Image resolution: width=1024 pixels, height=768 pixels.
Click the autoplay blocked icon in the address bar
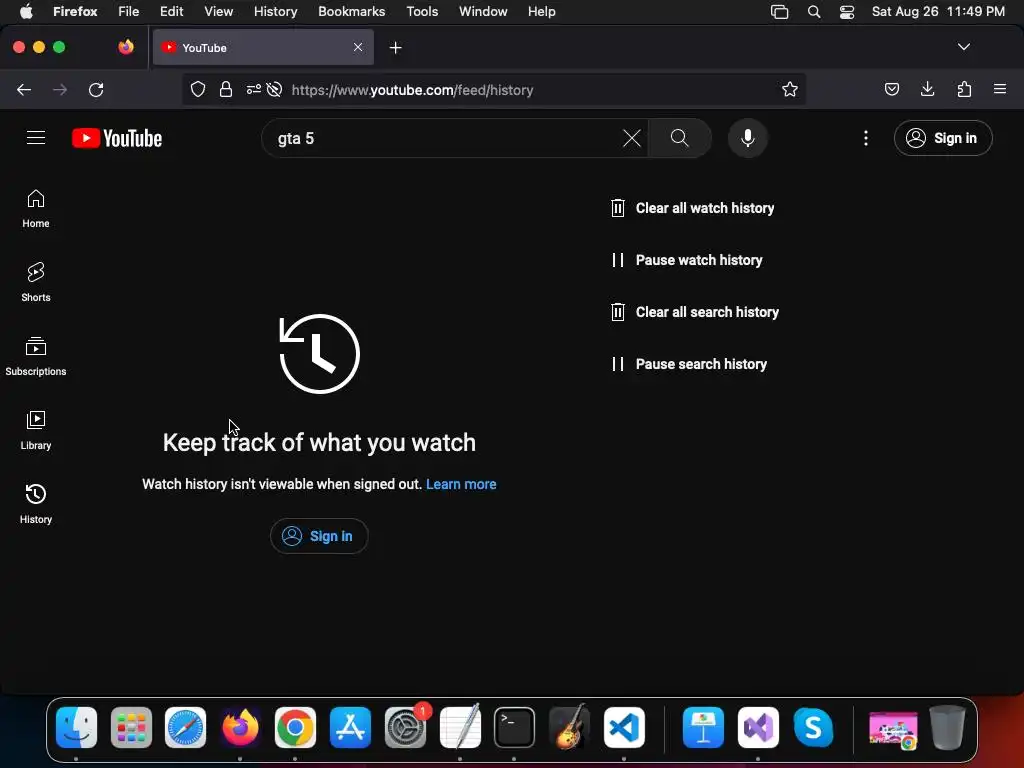click(275, 89)
